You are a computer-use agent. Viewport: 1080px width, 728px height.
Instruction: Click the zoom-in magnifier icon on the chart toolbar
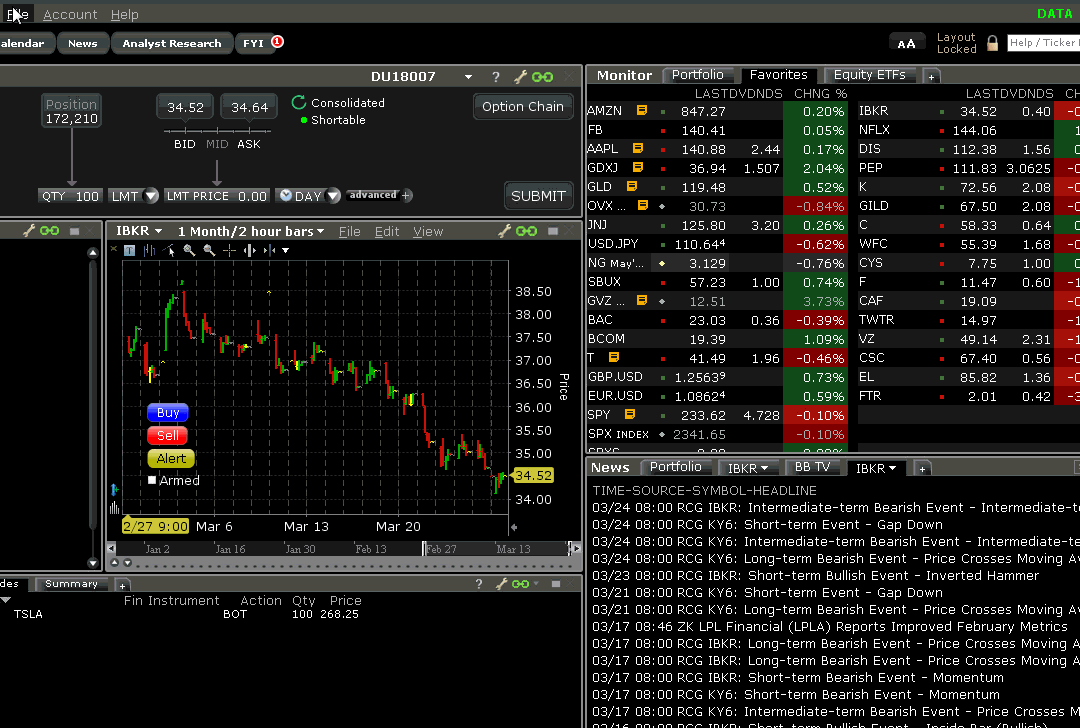pos(188,250)
